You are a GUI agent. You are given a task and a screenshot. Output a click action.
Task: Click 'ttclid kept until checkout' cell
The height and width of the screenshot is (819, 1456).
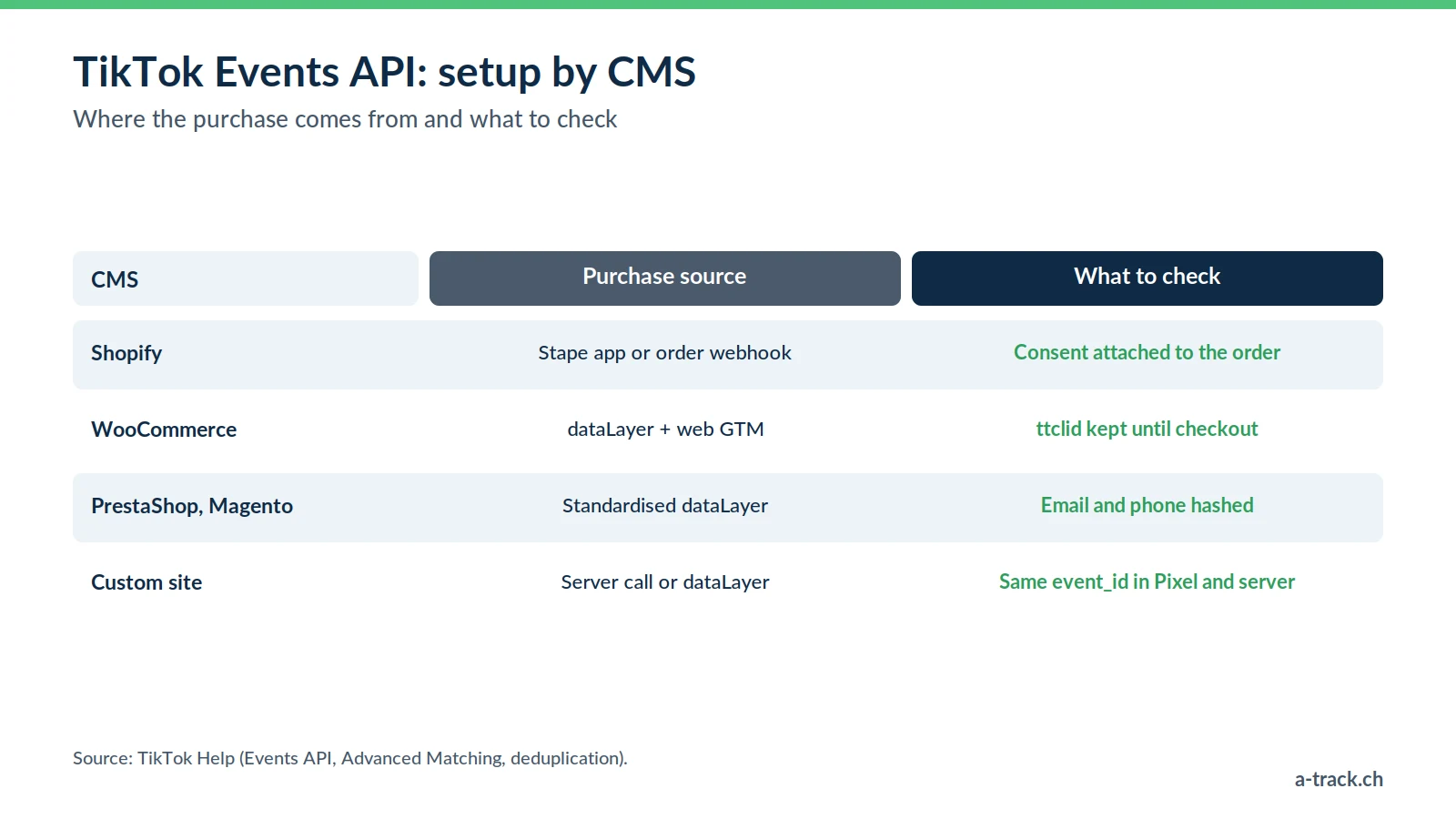(1148, 430)
